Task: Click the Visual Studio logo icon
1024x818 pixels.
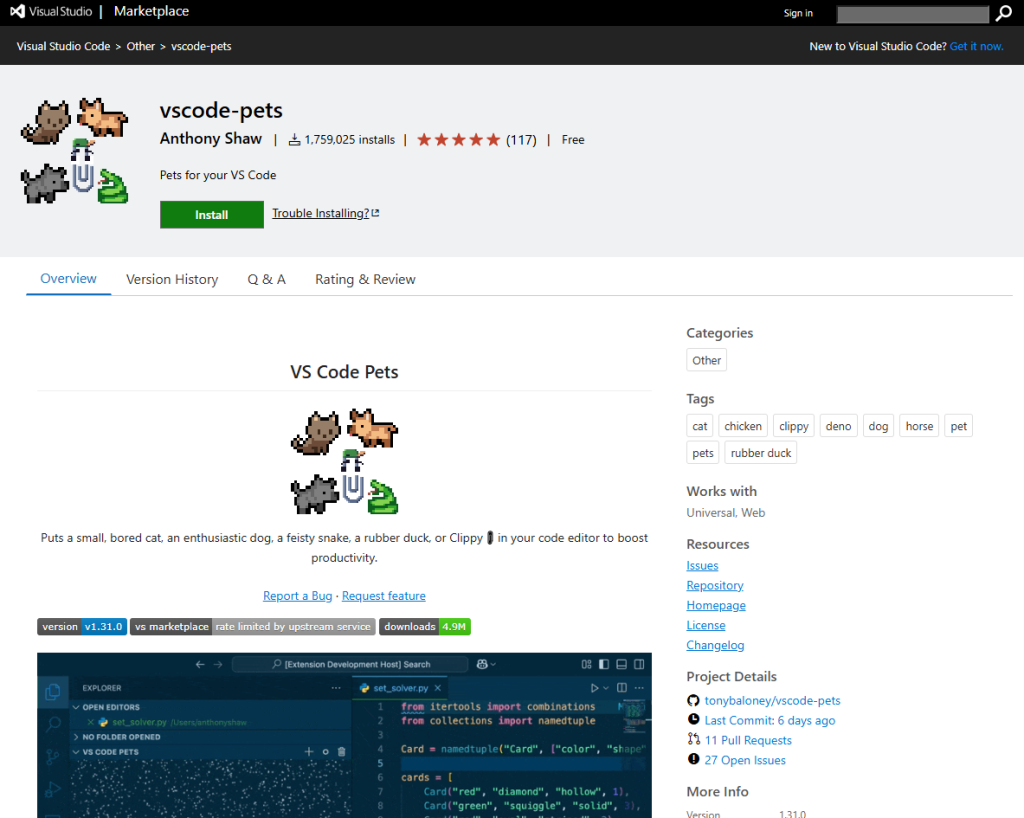Action: coord(18,11)
